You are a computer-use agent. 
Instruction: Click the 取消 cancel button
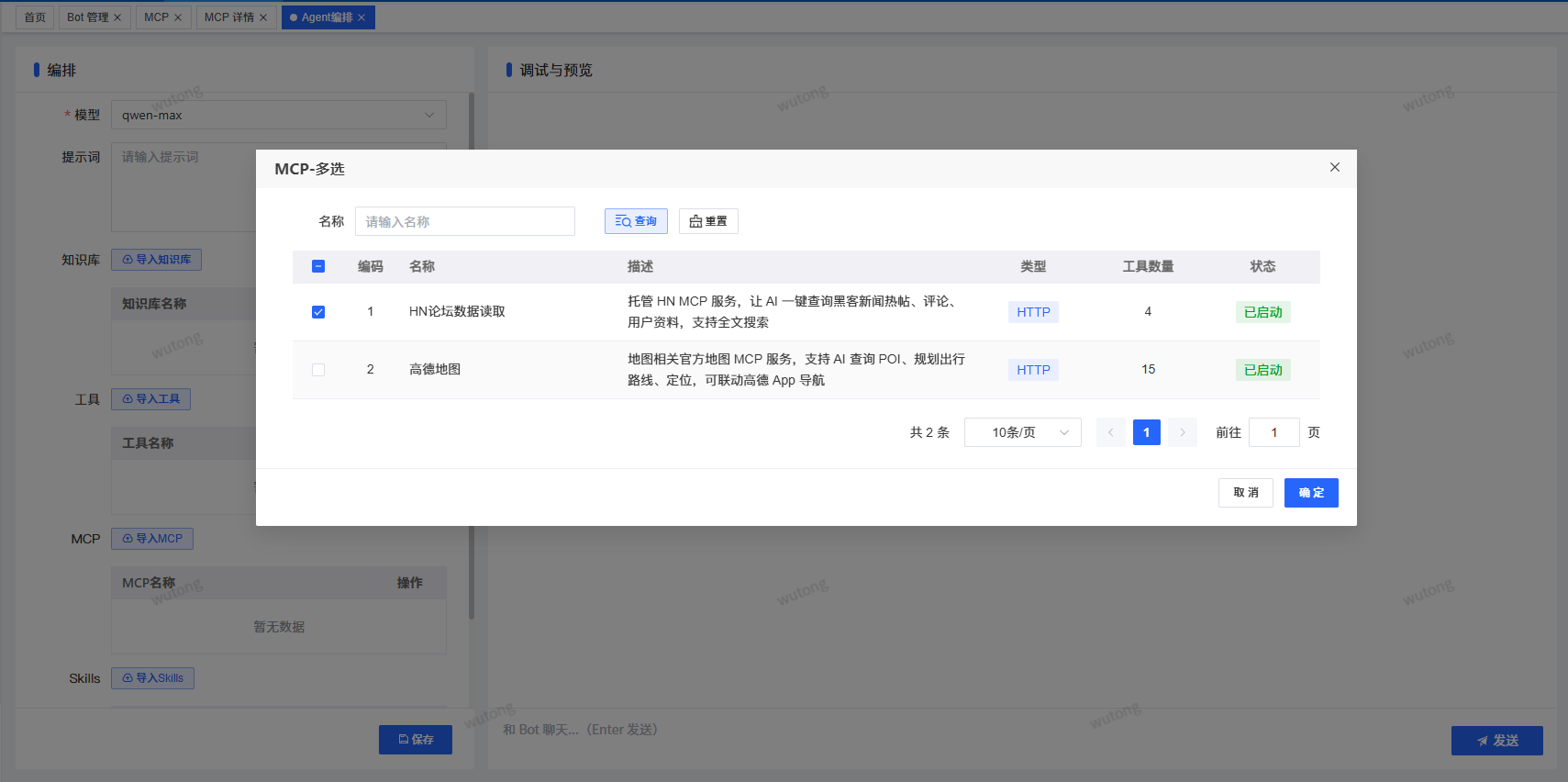coord(1246,493)
